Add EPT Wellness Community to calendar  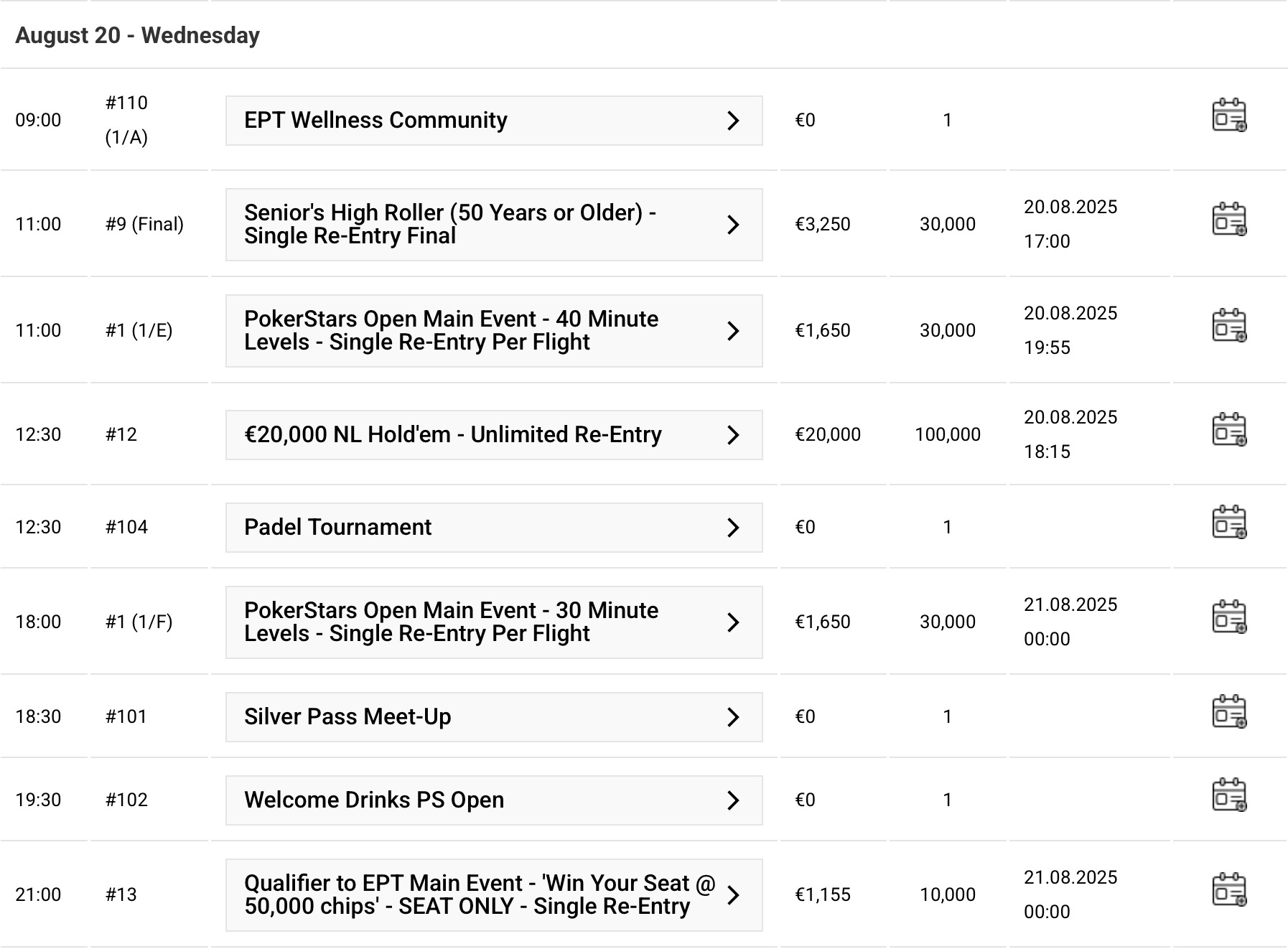click(x=1229, y=116)
